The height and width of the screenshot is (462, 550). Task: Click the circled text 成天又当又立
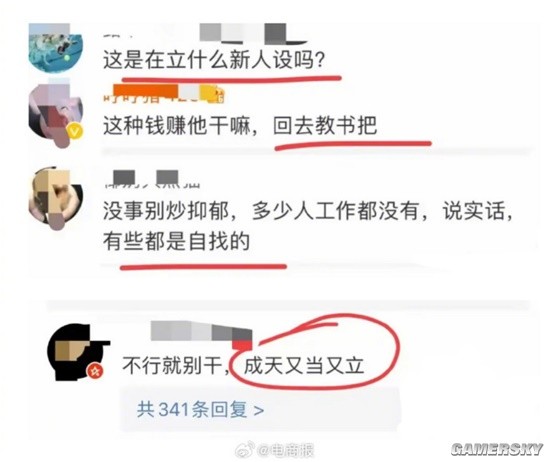[304, 366]
